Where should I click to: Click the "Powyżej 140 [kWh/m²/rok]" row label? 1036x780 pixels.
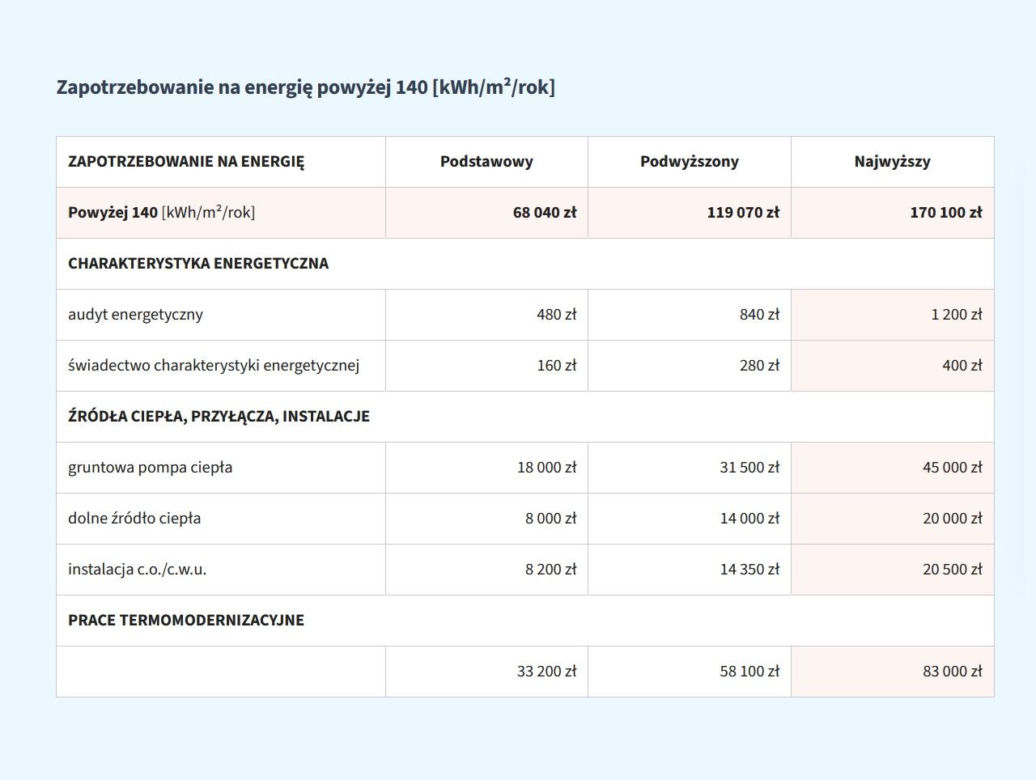(x=162, y=213)
